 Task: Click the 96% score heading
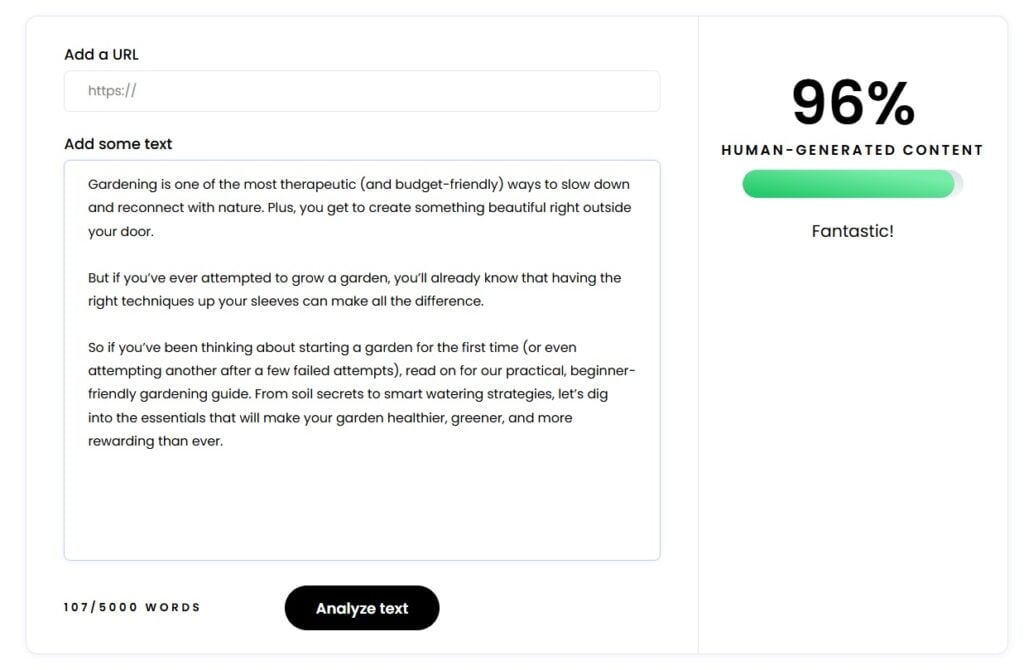(855, 103)
